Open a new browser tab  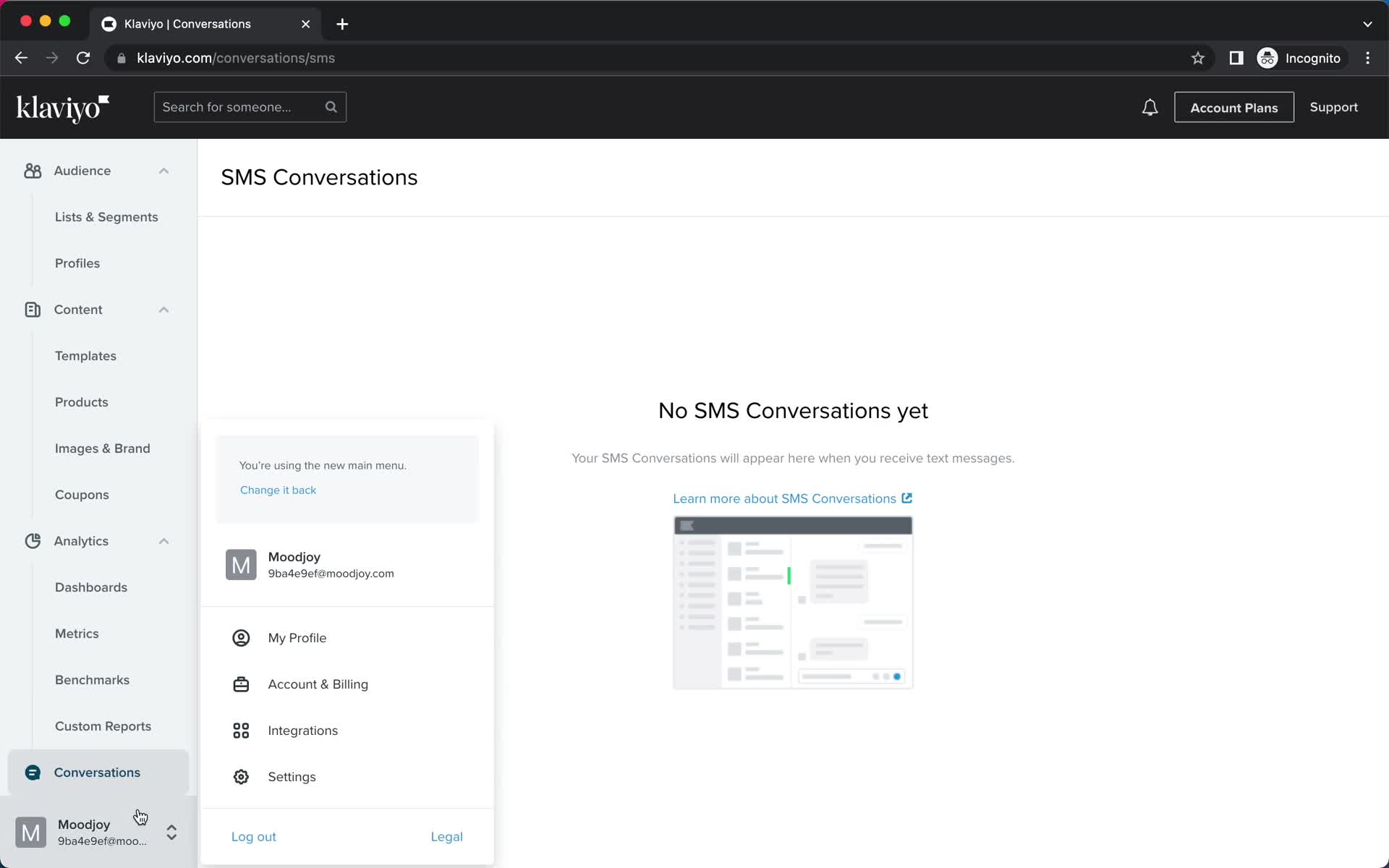tap(342, 24)
